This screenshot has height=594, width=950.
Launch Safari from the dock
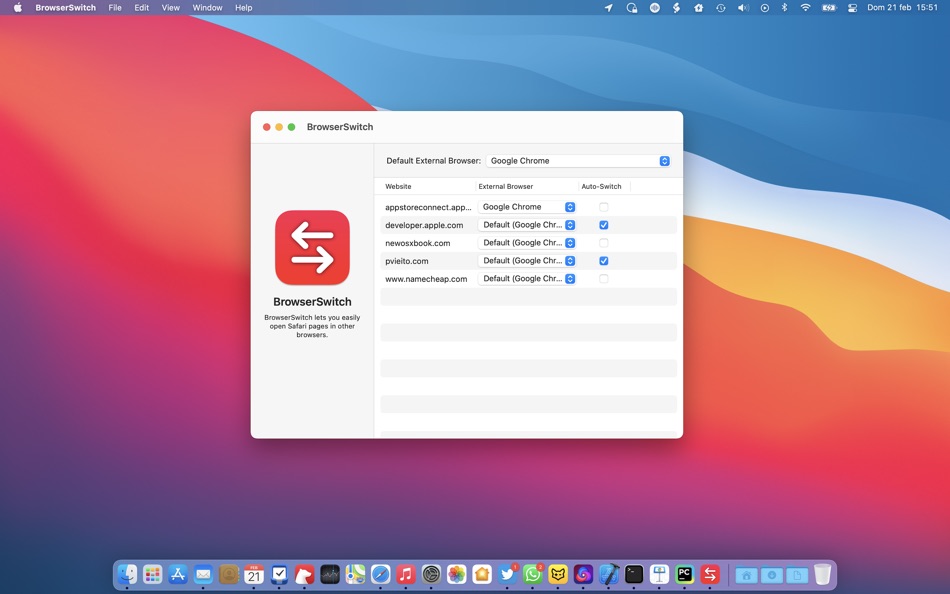[x=380, y=573]
